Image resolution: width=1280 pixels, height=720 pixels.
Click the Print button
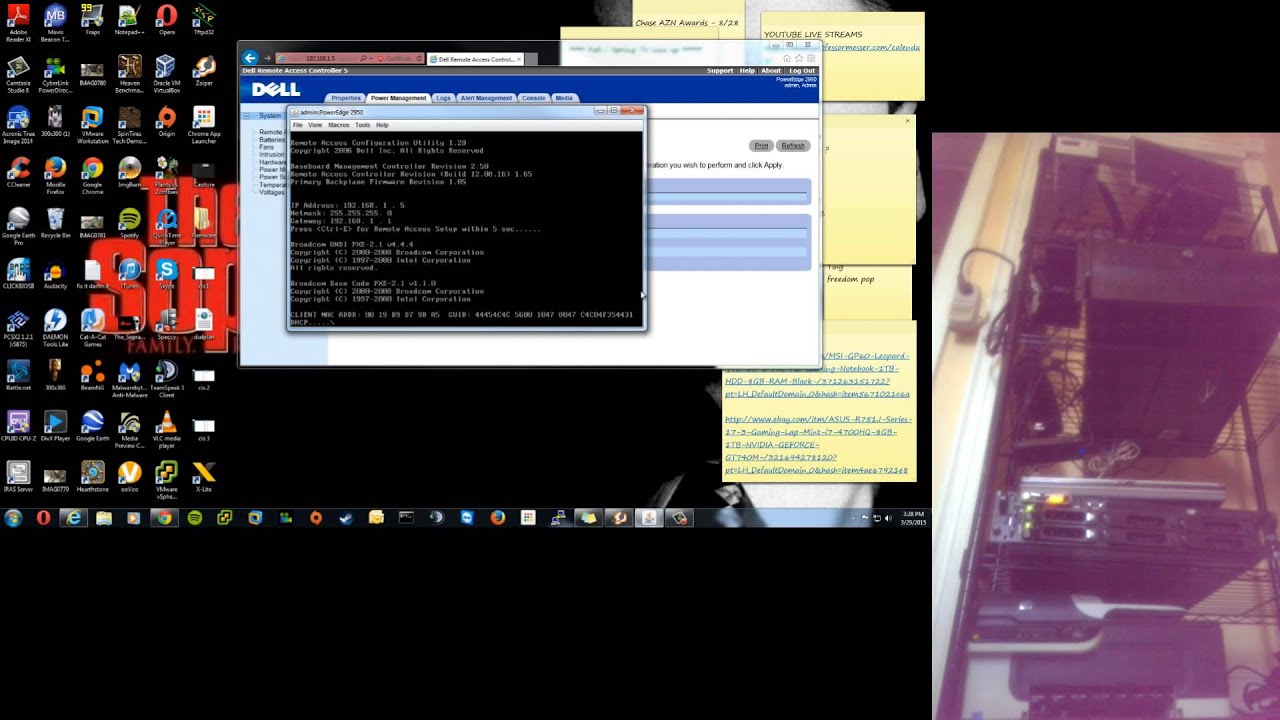[761, 146]
